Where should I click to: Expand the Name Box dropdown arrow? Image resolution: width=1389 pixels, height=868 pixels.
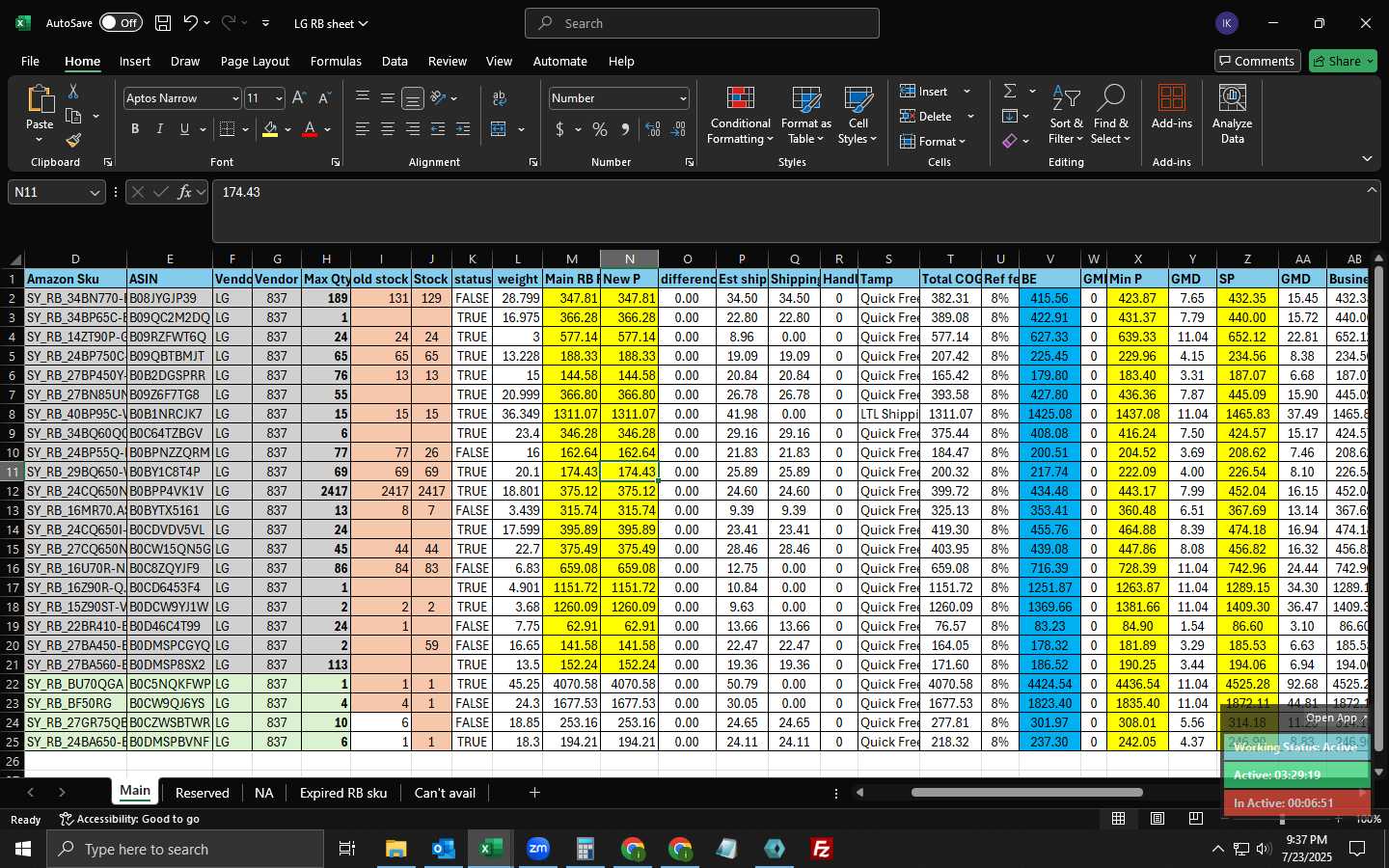point(95,193)
